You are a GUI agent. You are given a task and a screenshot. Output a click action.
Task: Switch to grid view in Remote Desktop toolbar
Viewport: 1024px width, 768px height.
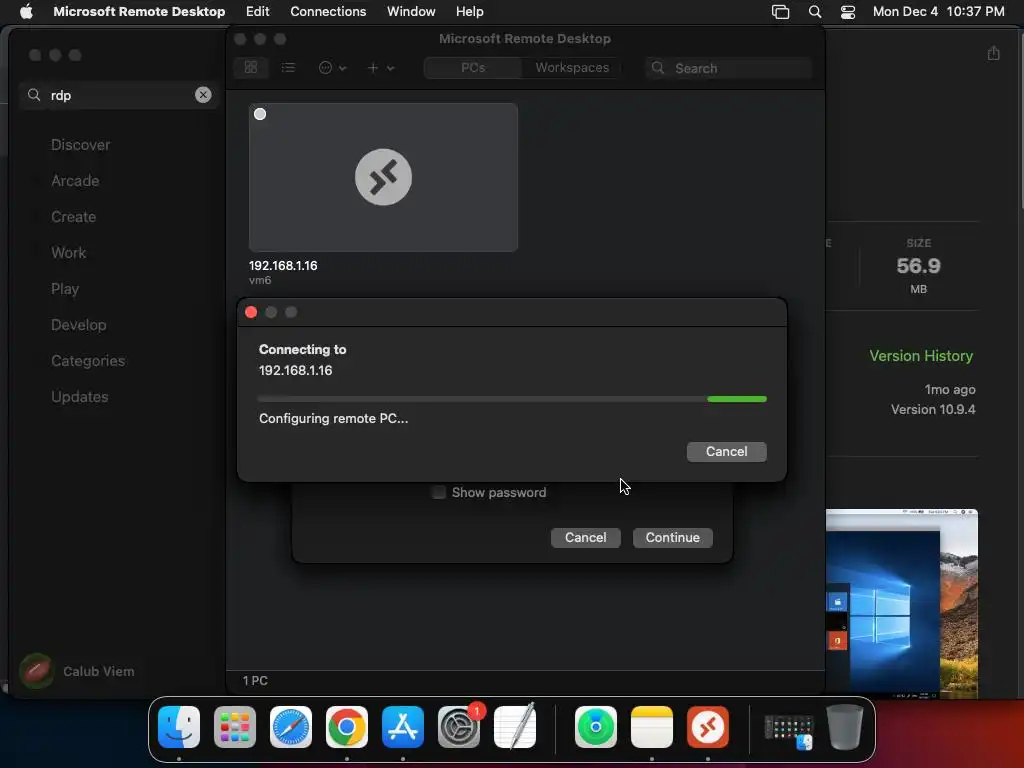[251, 67]
